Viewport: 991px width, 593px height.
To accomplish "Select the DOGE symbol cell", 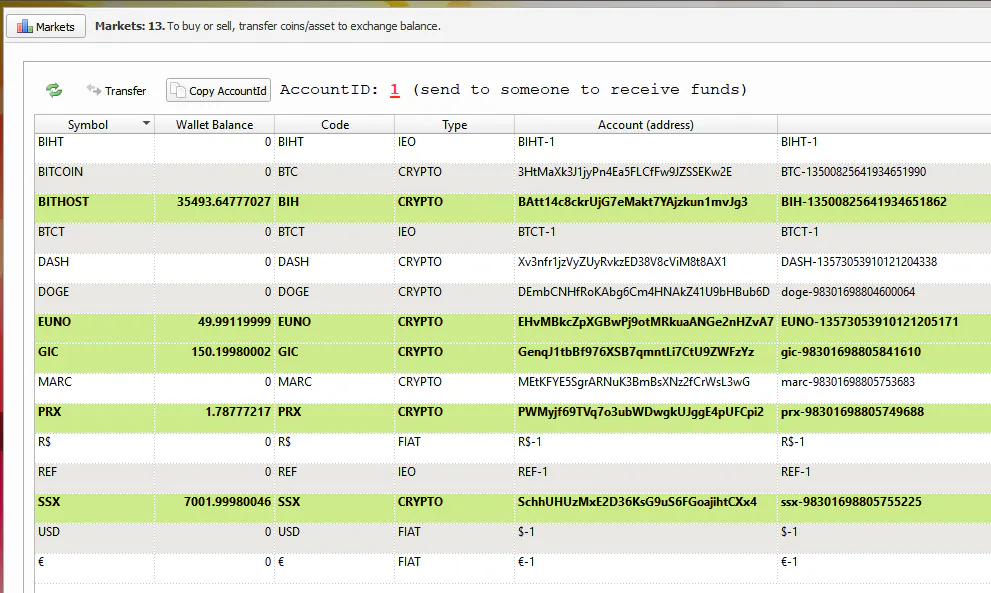I will (94, 298).
